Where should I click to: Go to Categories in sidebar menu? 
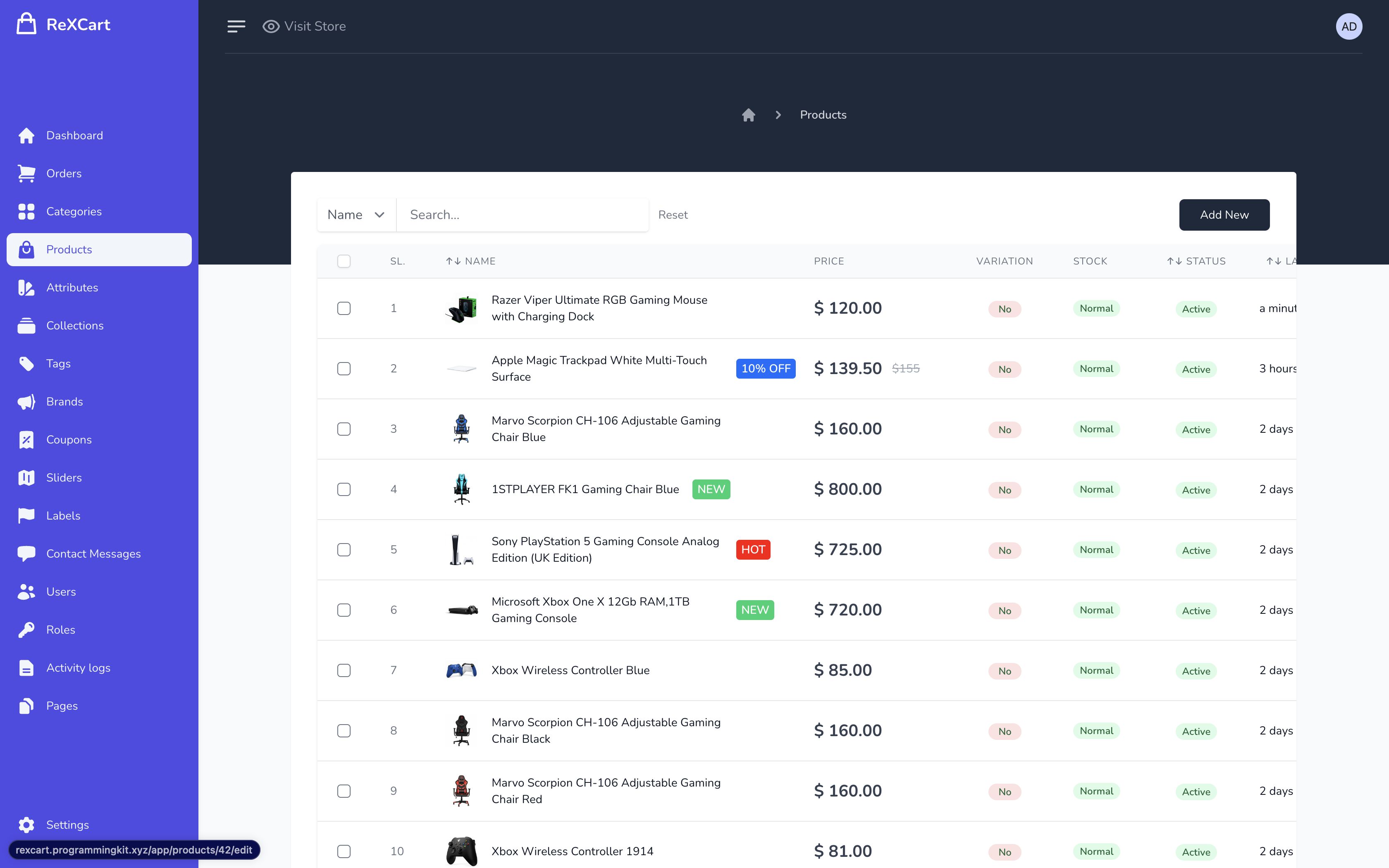(74, 211)
